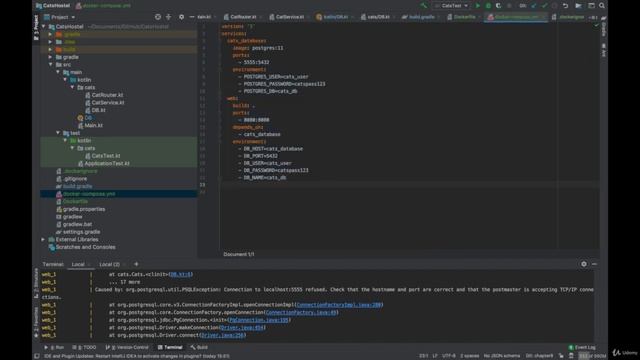Image resolution: width=640 pixels, height=360 pixels.
Task: Open the ConnectionFactoryImpl.java:280 link
Action: click(339, 305)
